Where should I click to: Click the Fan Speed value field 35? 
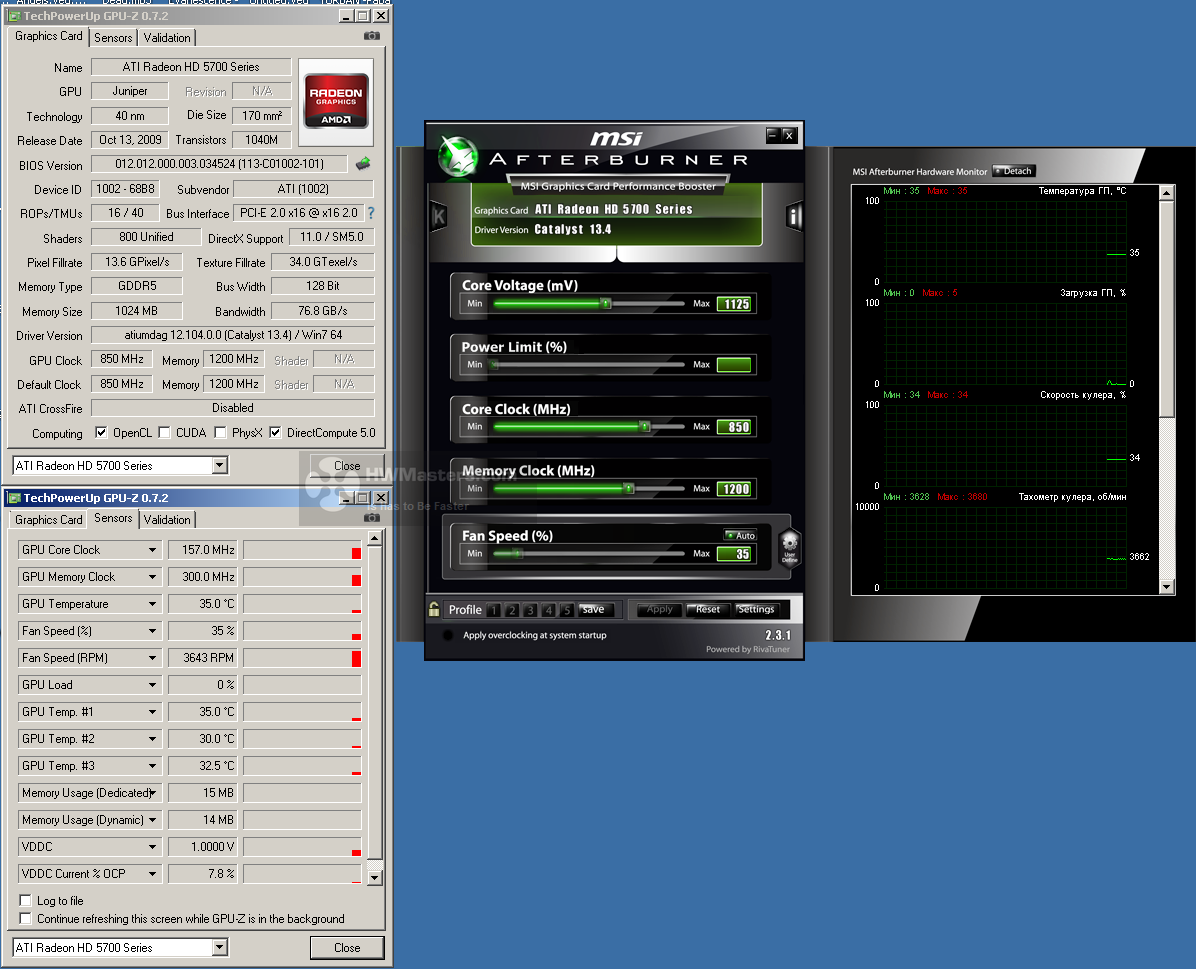736,554
